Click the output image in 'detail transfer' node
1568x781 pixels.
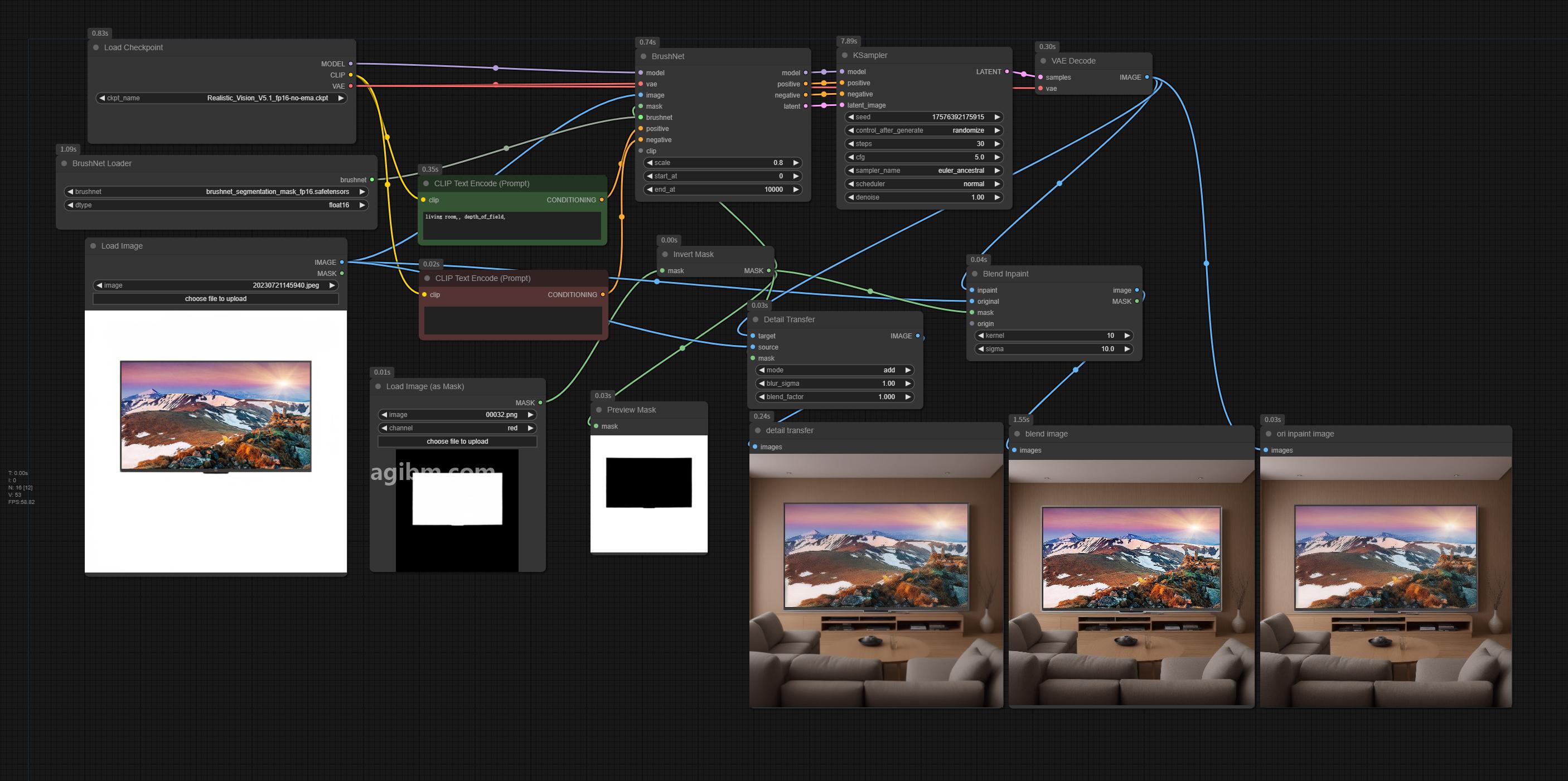(x=876, y=581)
